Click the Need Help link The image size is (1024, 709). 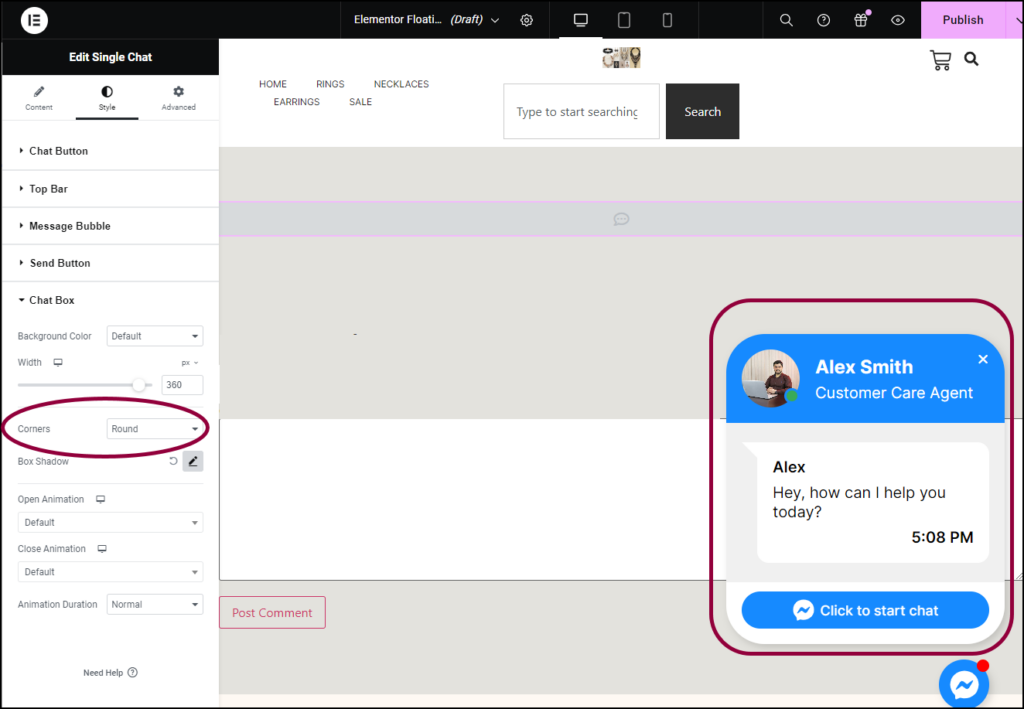pyautogui.click(x=110, y=672)
